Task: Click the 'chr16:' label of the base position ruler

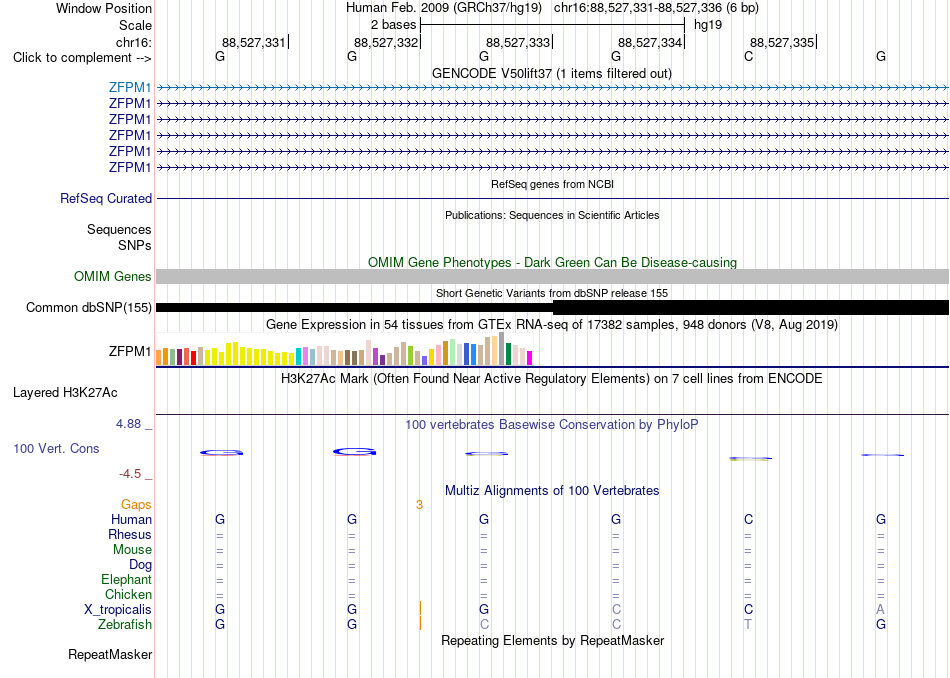Action: pyautogui.click(x=133, y=42)
